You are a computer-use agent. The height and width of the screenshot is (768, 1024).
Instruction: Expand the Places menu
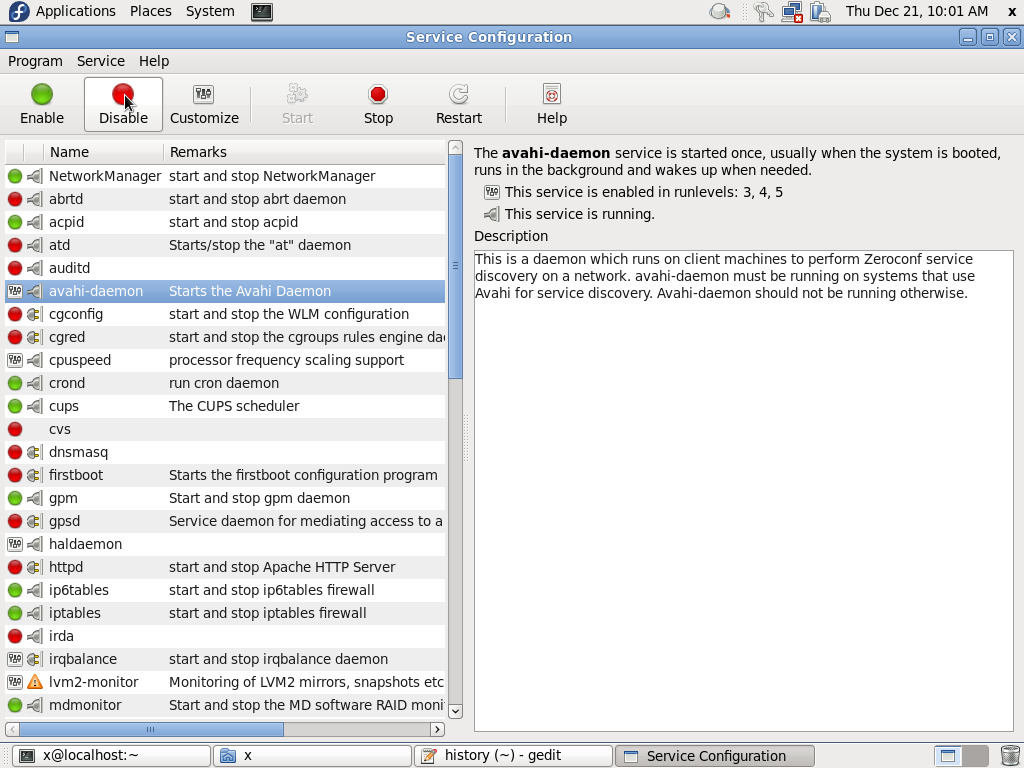(x=151, y=11)
